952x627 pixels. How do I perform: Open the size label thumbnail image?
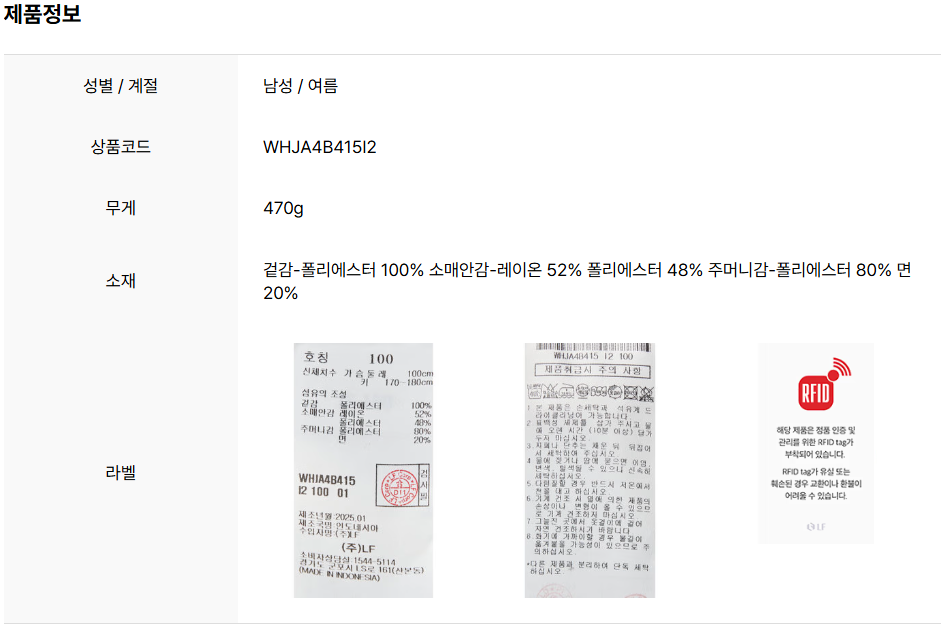(x=363, y=470)
